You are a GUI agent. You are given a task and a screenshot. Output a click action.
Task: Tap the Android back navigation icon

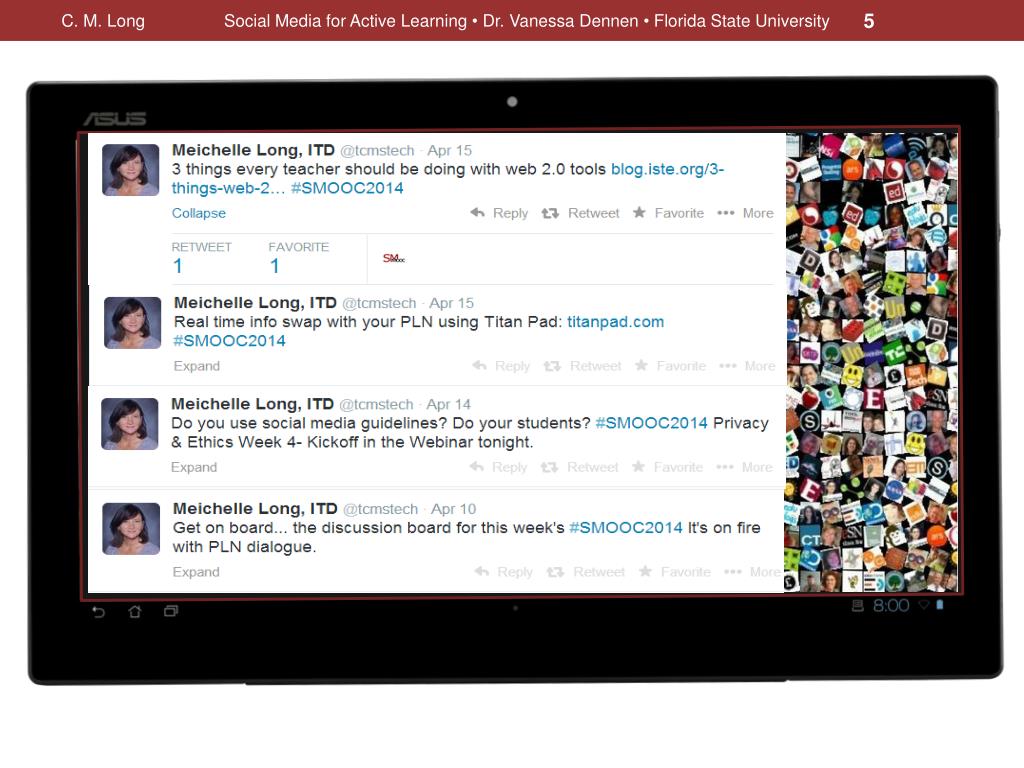(99, 611)
